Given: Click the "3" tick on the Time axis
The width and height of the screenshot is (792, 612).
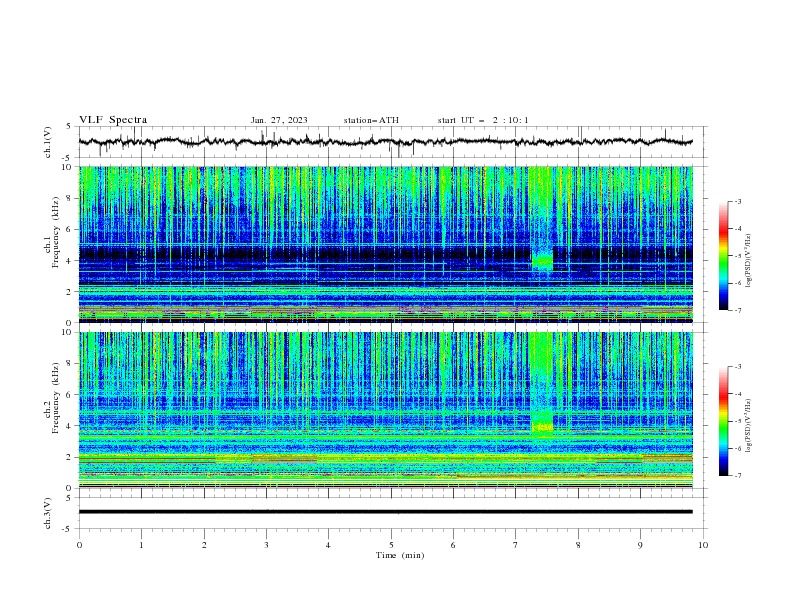Looking at the screenshot, I should pyautogui.click(x=266, y=545).
